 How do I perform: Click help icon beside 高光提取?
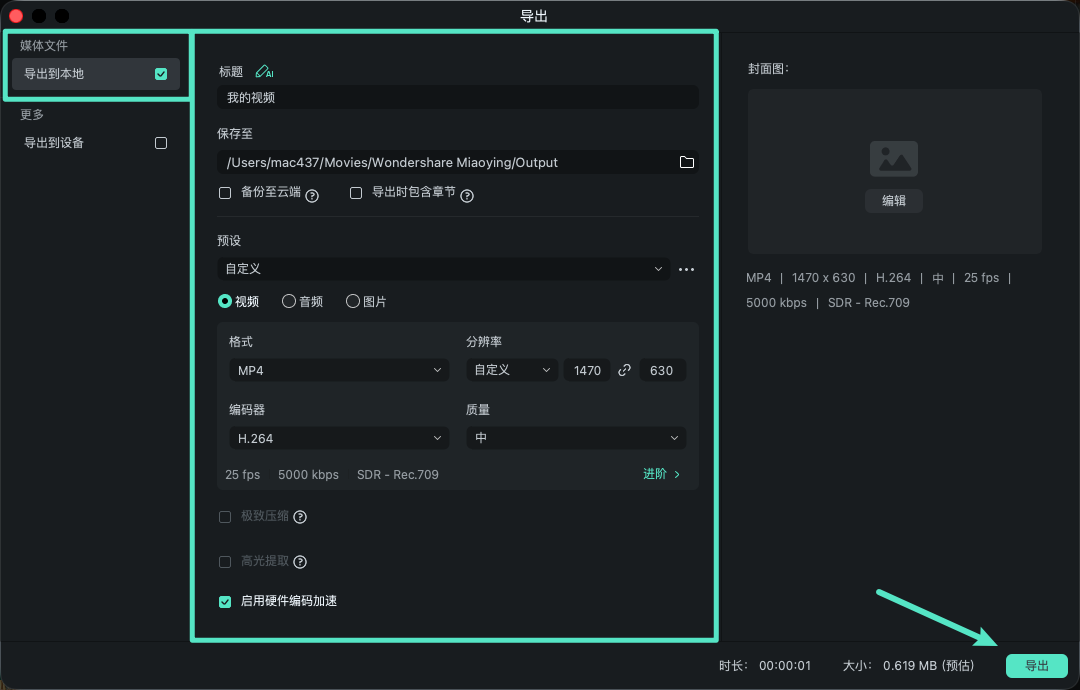tap(300, 562)
